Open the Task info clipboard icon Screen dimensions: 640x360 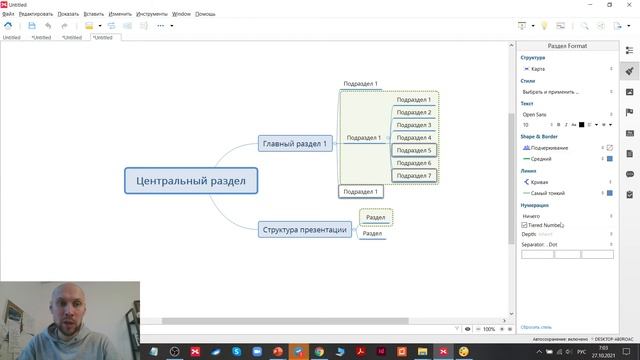[x=629, y=195]
